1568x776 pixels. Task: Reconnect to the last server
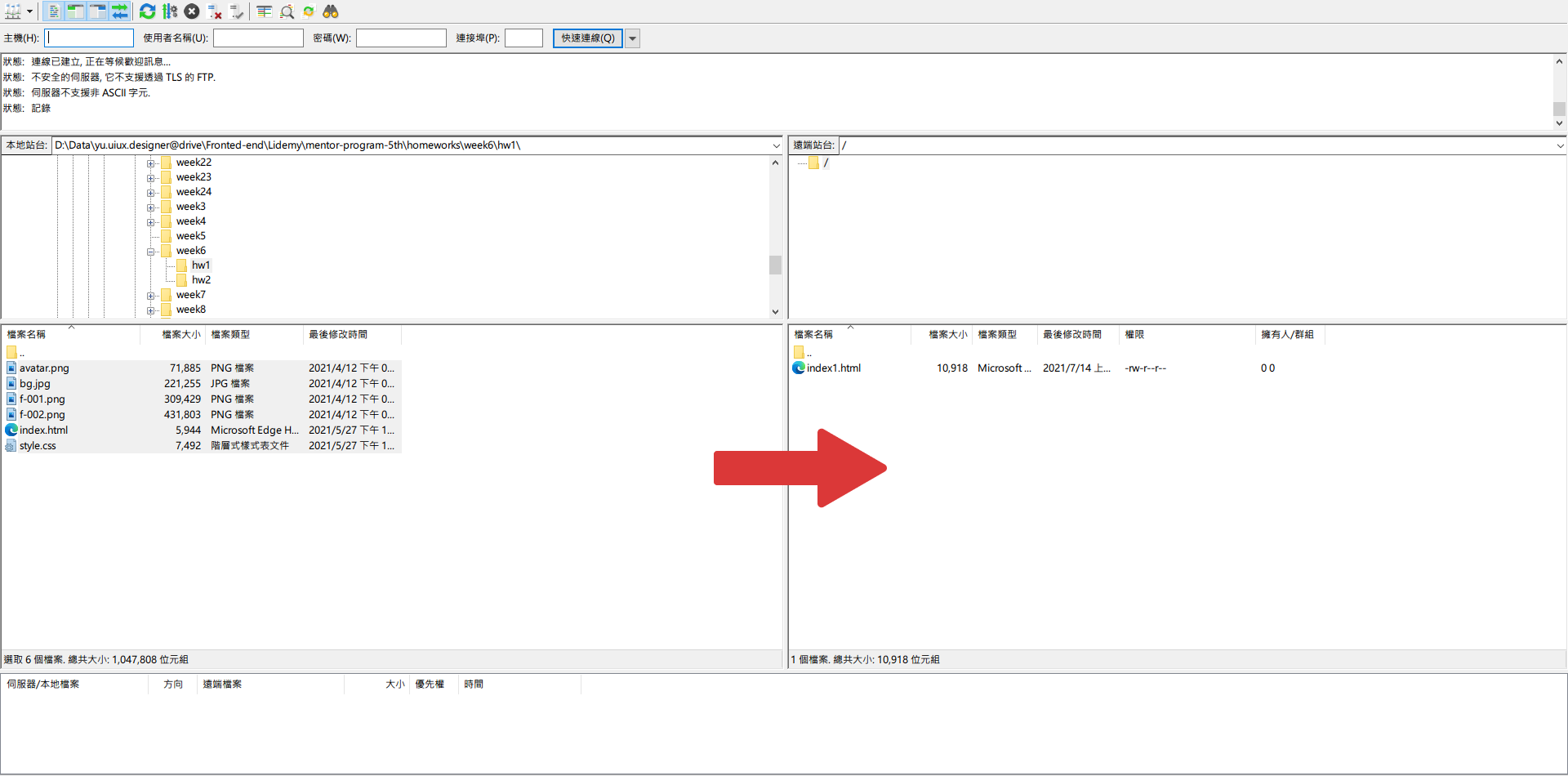237,11
